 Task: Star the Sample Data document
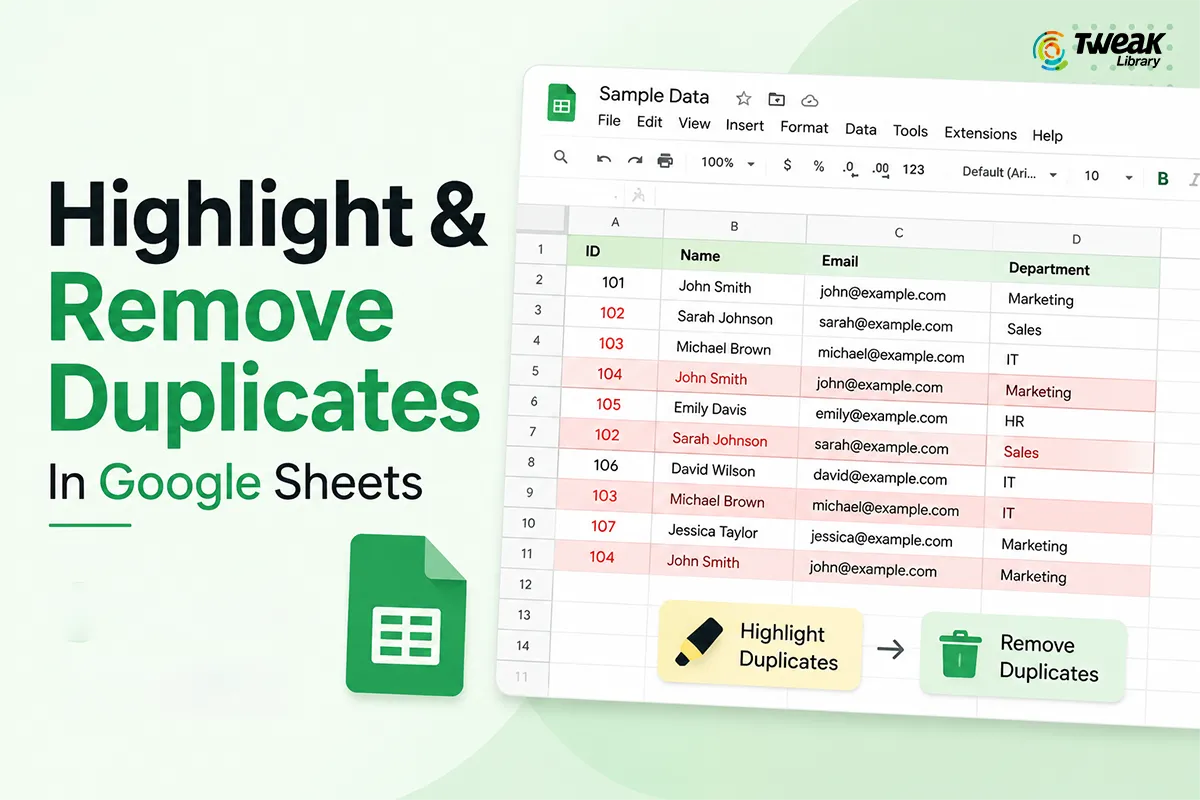(743, 98)
